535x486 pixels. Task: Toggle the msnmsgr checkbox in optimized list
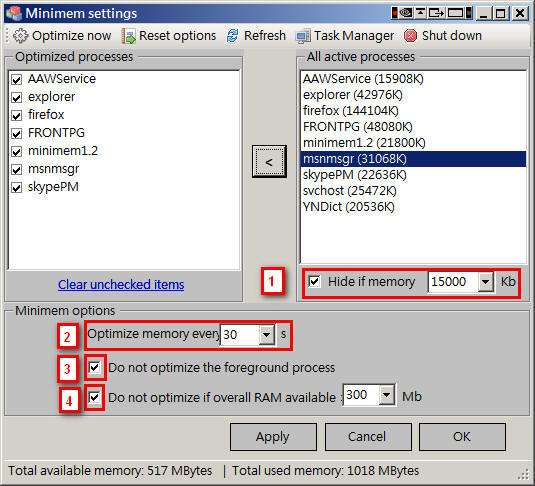[16, 169]
